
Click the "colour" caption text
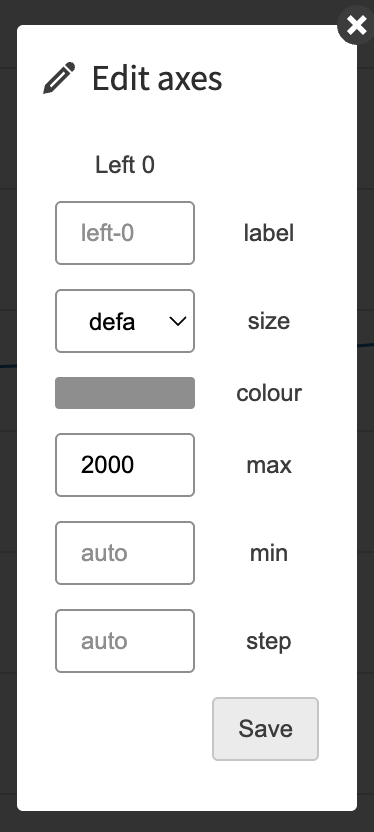[x=269, y=393]
